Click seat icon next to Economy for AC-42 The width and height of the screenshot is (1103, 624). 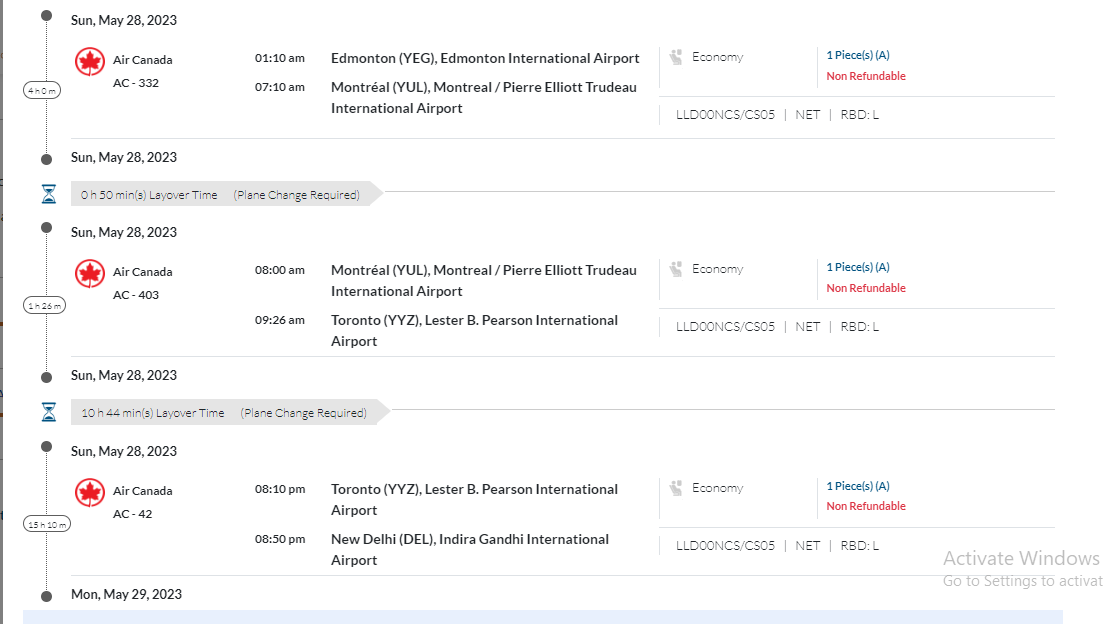coord(677,488)
